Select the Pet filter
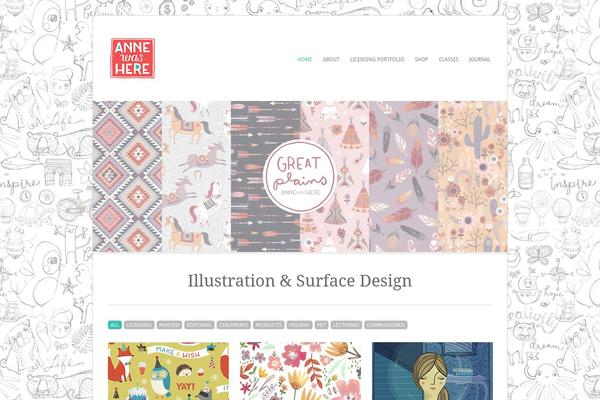This screenshot has height=400, width=600. (x=321, y=325)
